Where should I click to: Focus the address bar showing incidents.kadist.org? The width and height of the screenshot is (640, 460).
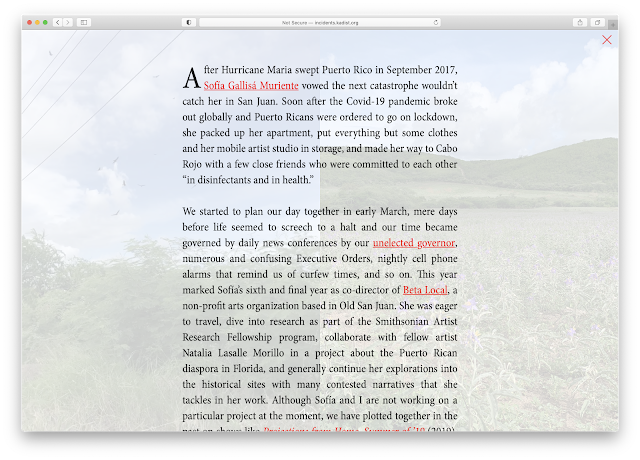(x=320, y=22)
